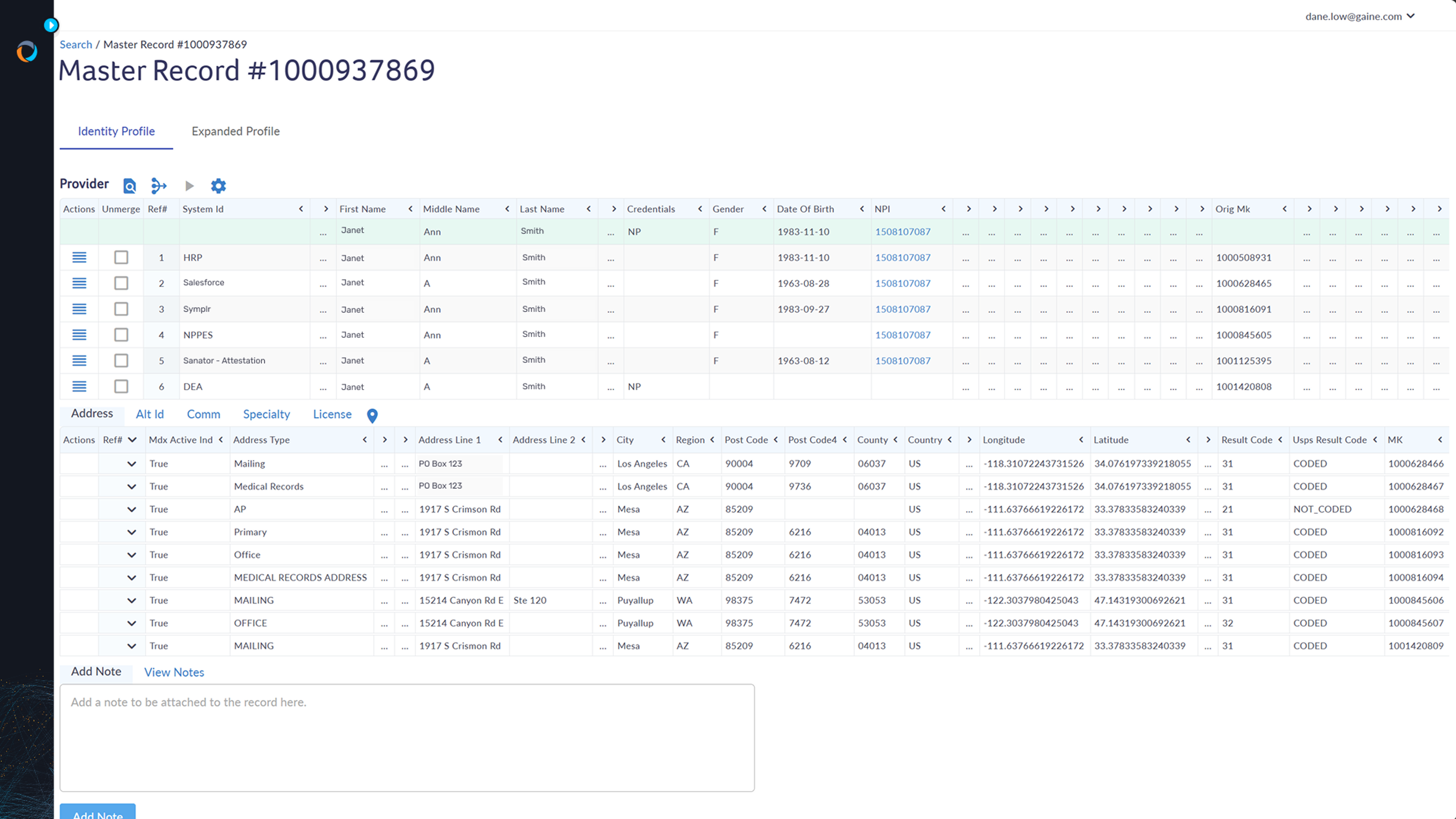
Task: Click the merge branch icon beside Provider
Action: [159, 185]
